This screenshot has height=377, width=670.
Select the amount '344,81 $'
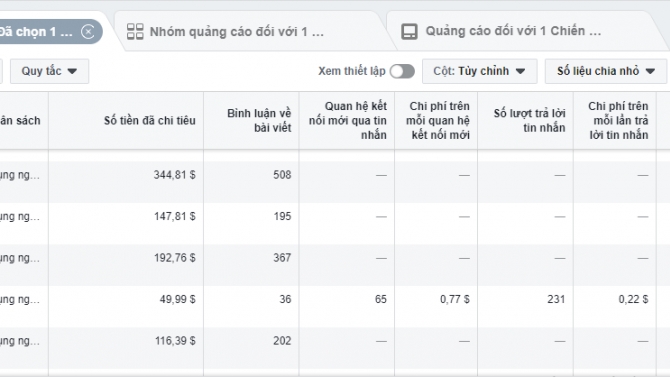[x=174, y=175]
